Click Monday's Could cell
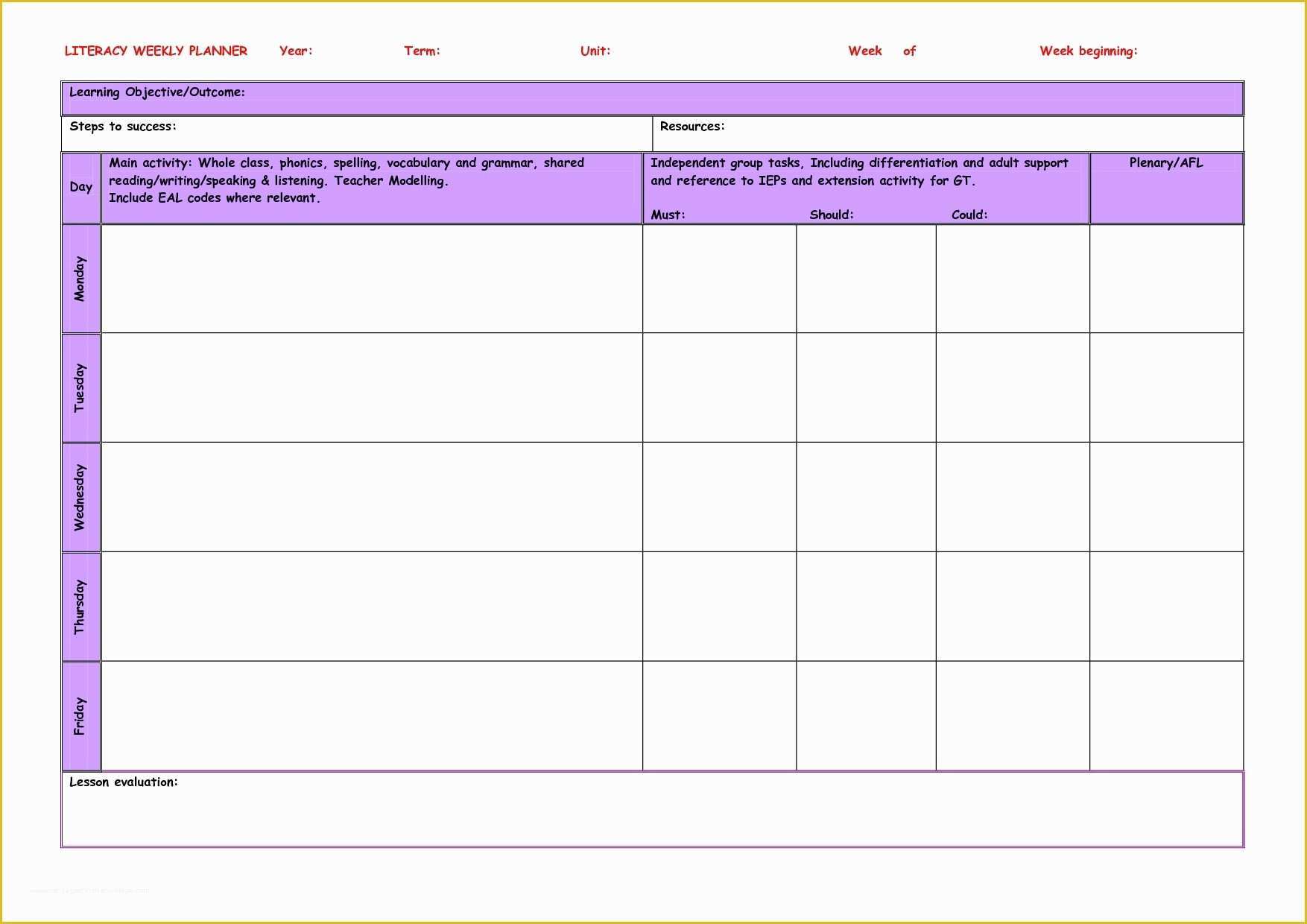This screenshot has height=924, width=1307. (x=1013, y=279)
